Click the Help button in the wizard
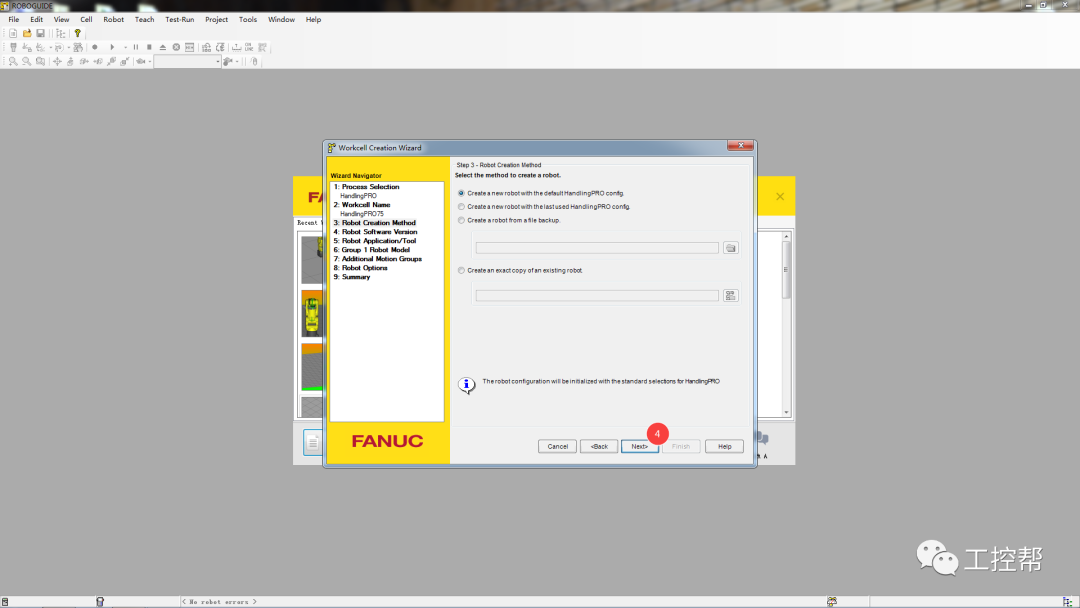The height and width of the screenshot is (608, 1080). (725, 446)
